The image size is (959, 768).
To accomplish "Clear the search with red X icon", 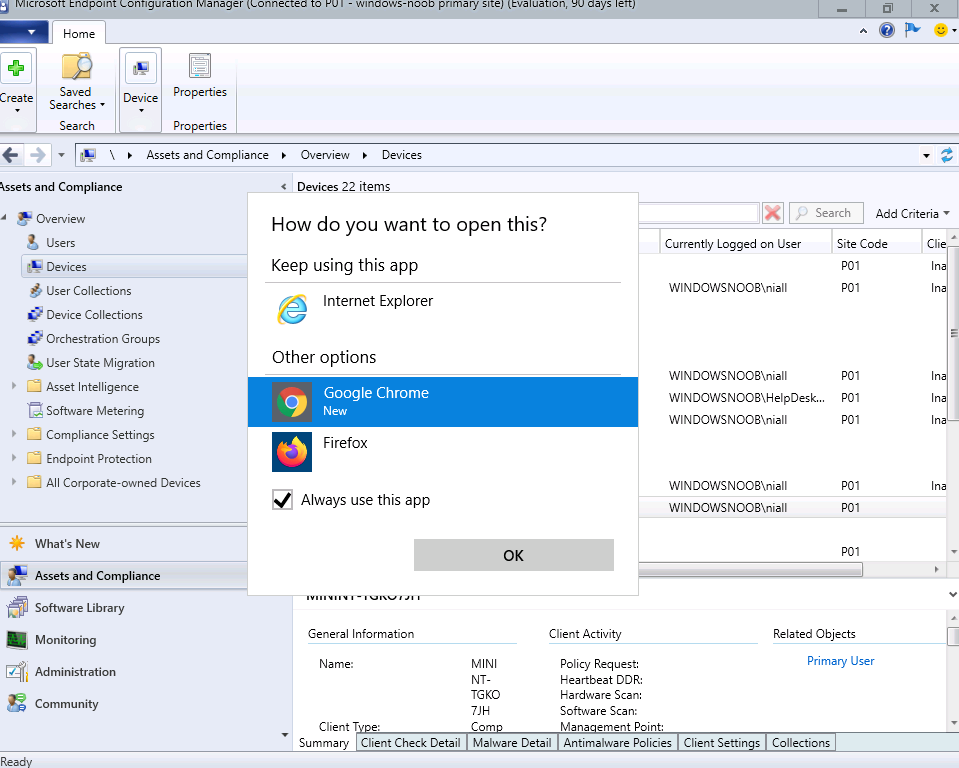I will [772, 213].
